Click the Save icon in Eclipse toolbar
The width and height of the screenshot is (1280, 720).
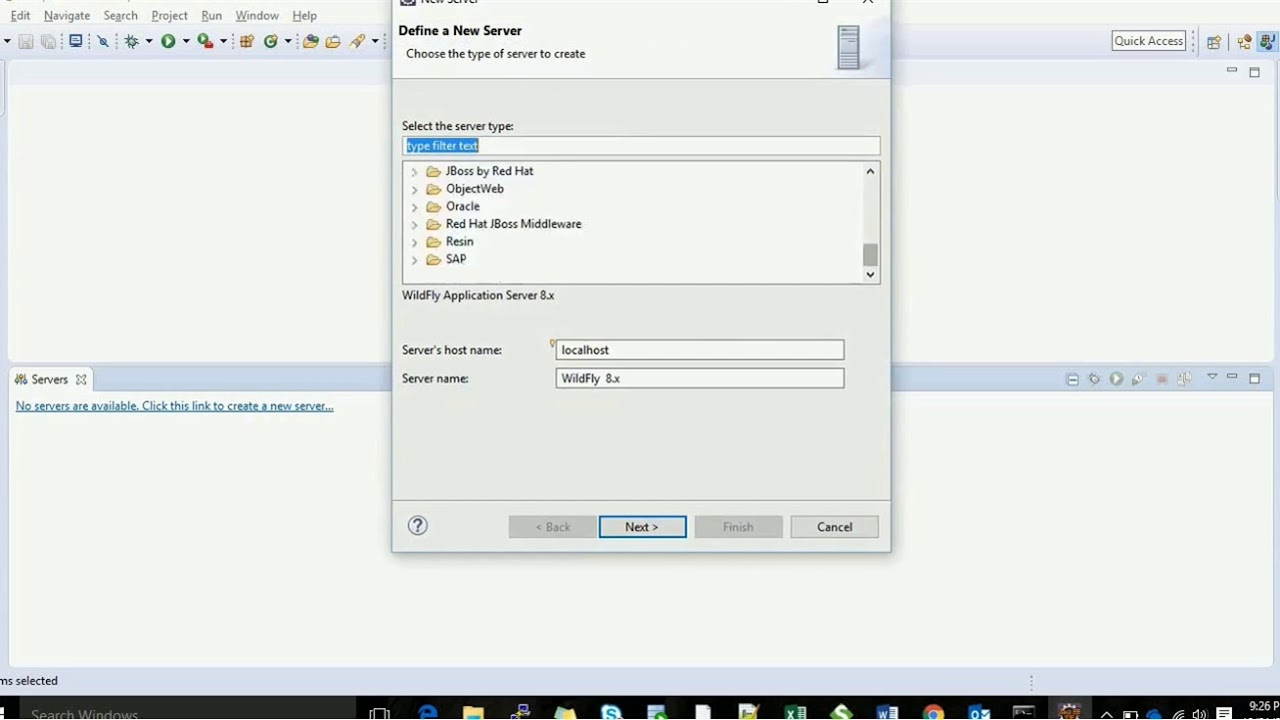click(x=26, y=41)
